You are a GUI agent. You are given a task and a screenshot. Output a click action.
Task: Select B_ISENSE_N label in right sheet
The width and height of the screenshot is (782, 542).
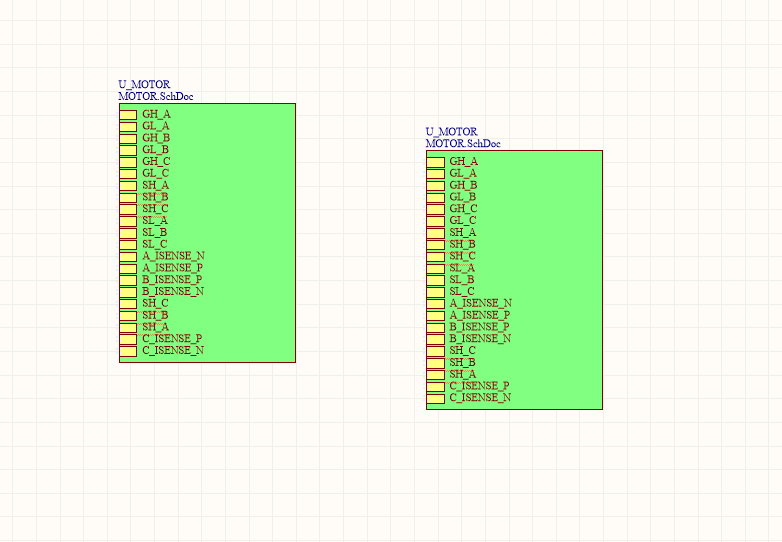(480, 339)
